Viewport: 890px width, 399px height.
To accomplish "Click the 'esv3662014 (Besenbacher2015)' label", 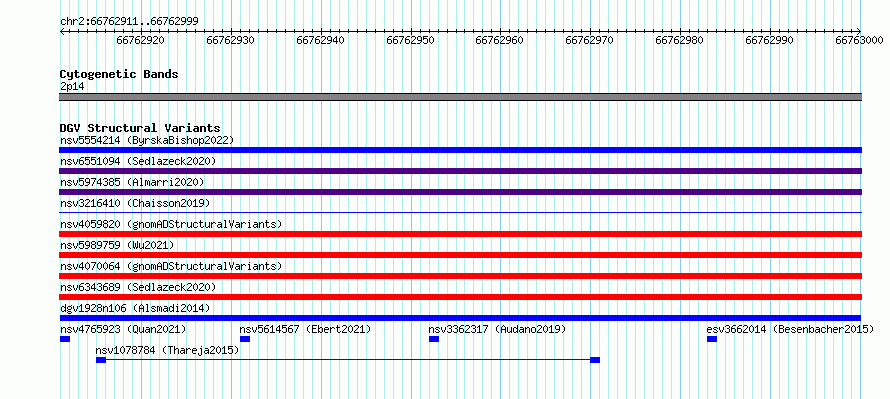I will (x=790, y=329).
